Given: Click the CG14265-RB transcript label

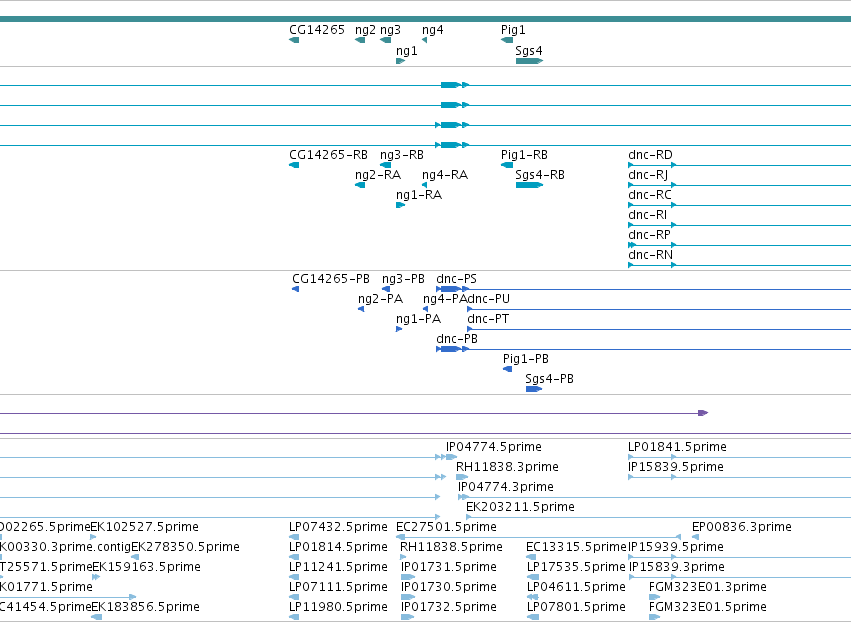Looking at the screenshot, I should [x=328, y=155].
